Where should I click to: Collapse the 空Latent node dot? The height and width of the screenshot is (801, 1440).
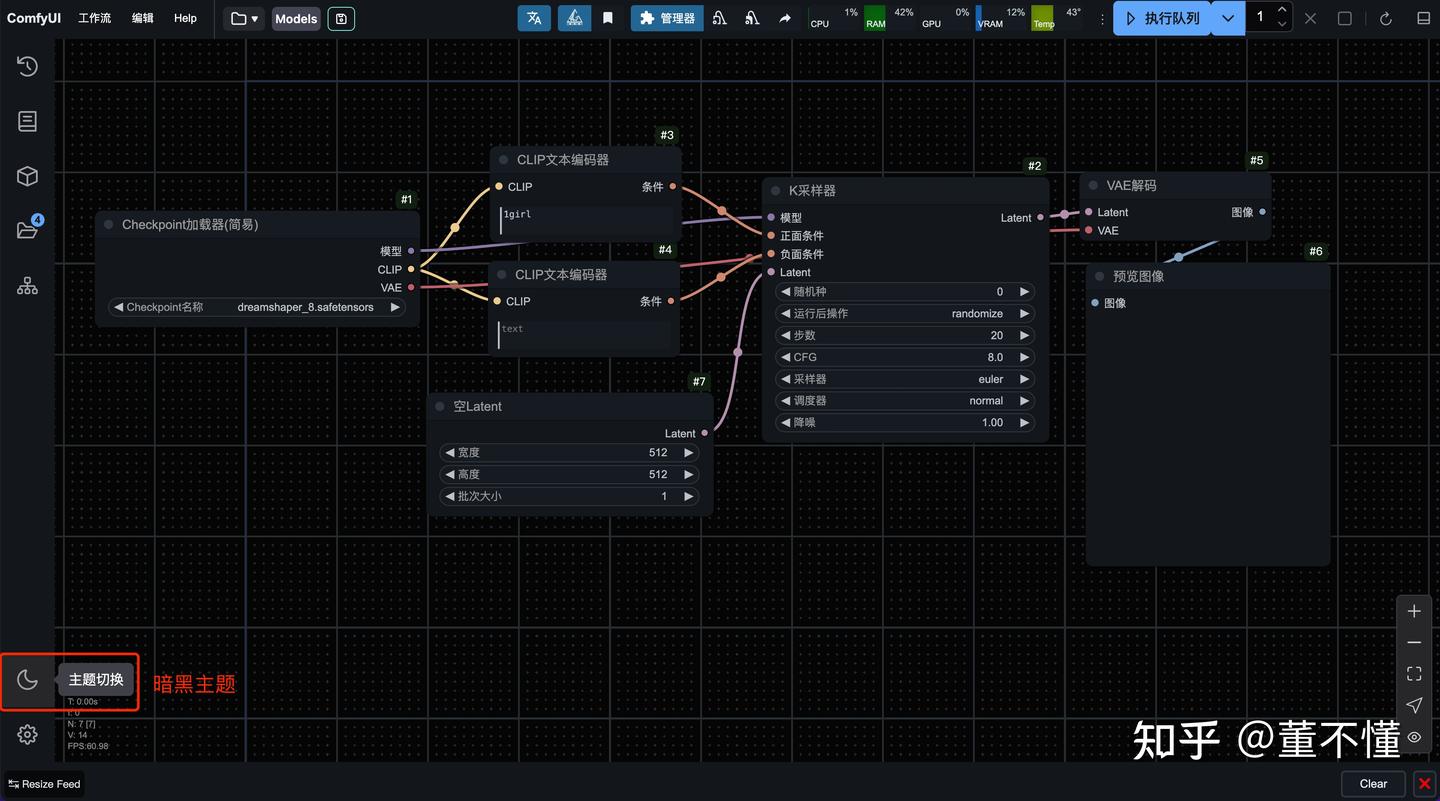coord(440,407)
